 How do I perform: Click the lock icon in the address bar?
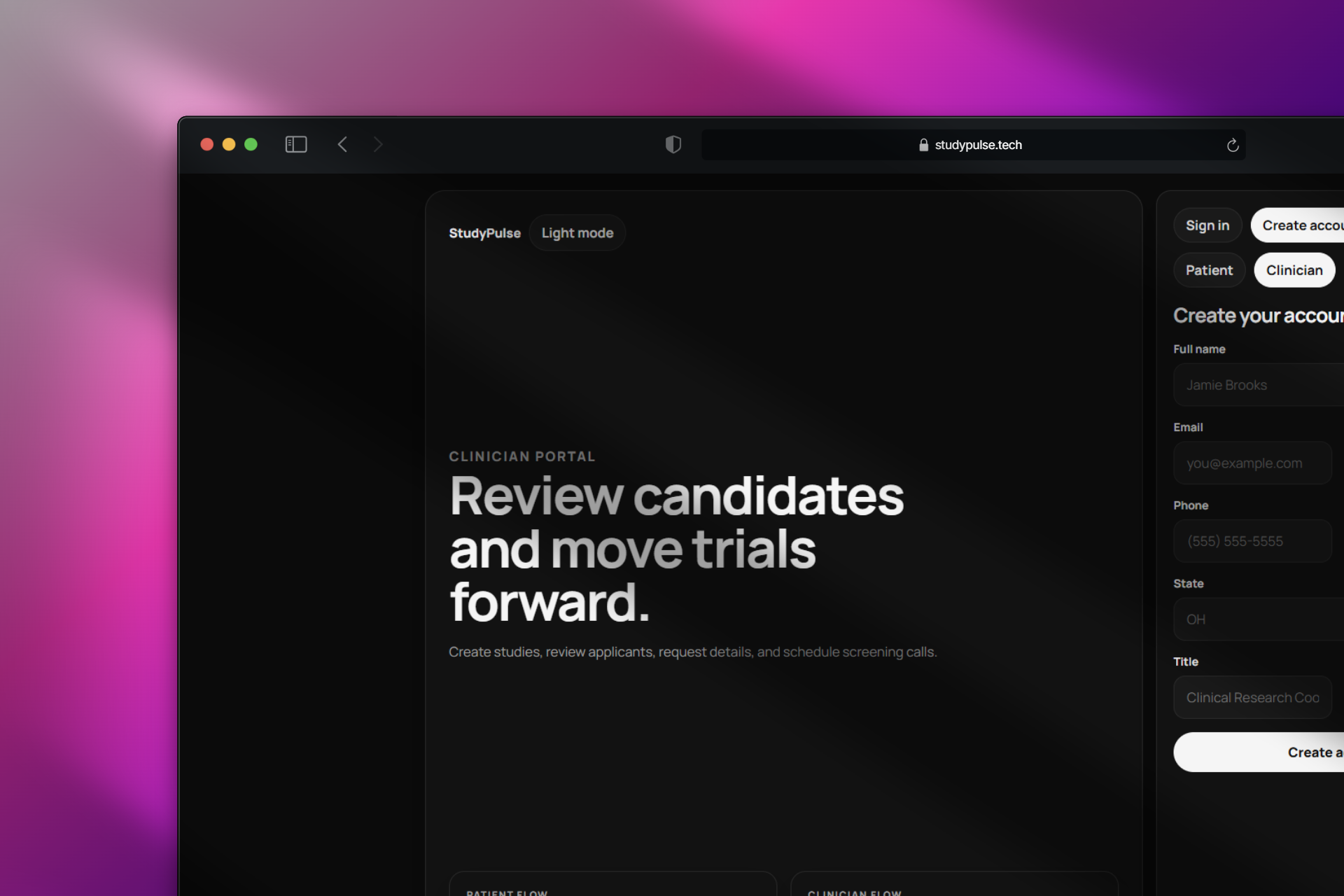(923, 145)
